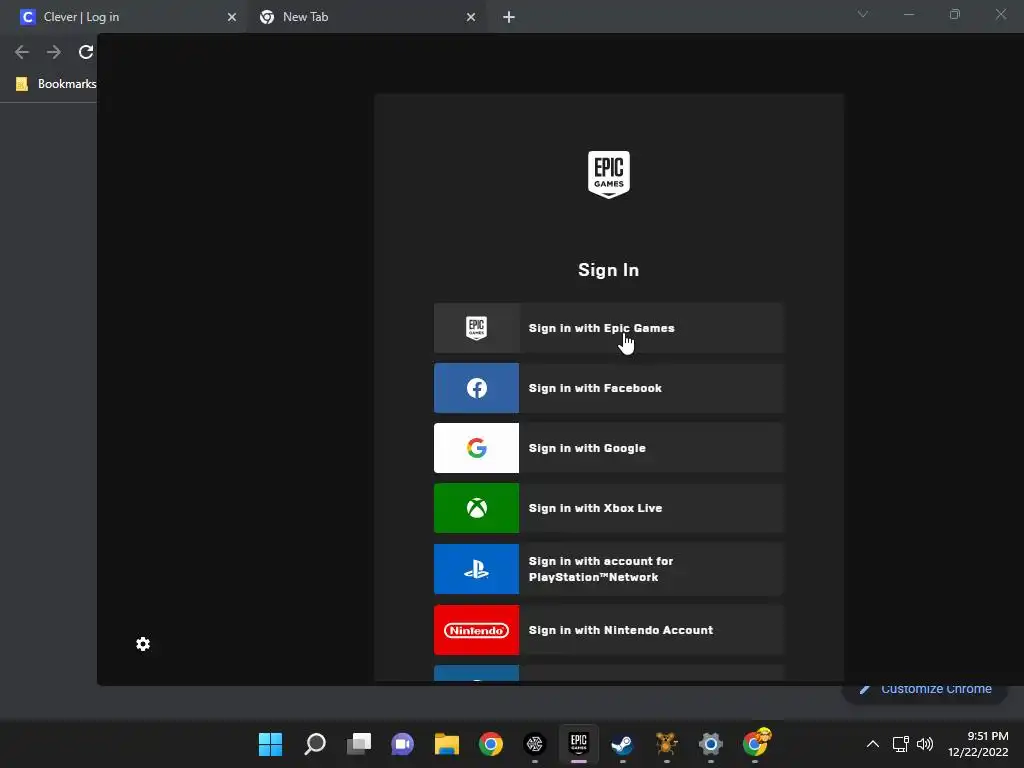Open Epic Games Launcher taskbar icon
The image size is (1024, 768).
(579, 743)
